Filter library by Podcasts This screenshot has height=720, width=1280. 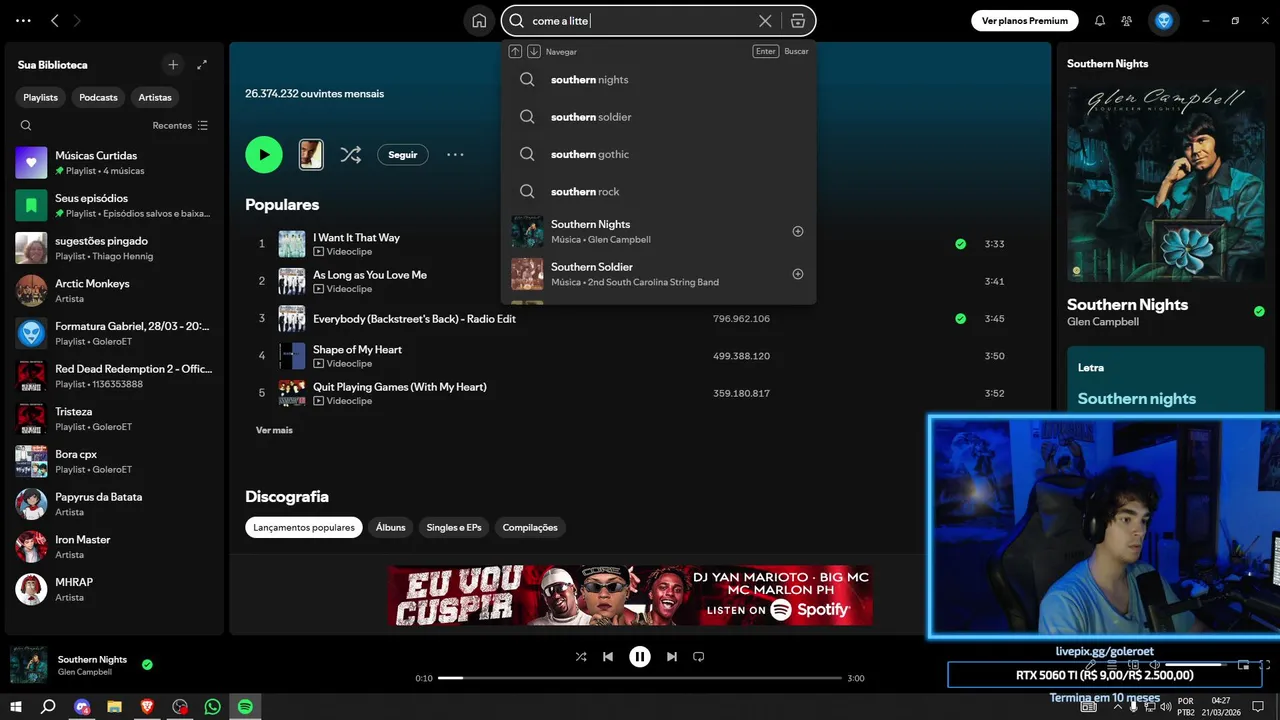(98, 97)
